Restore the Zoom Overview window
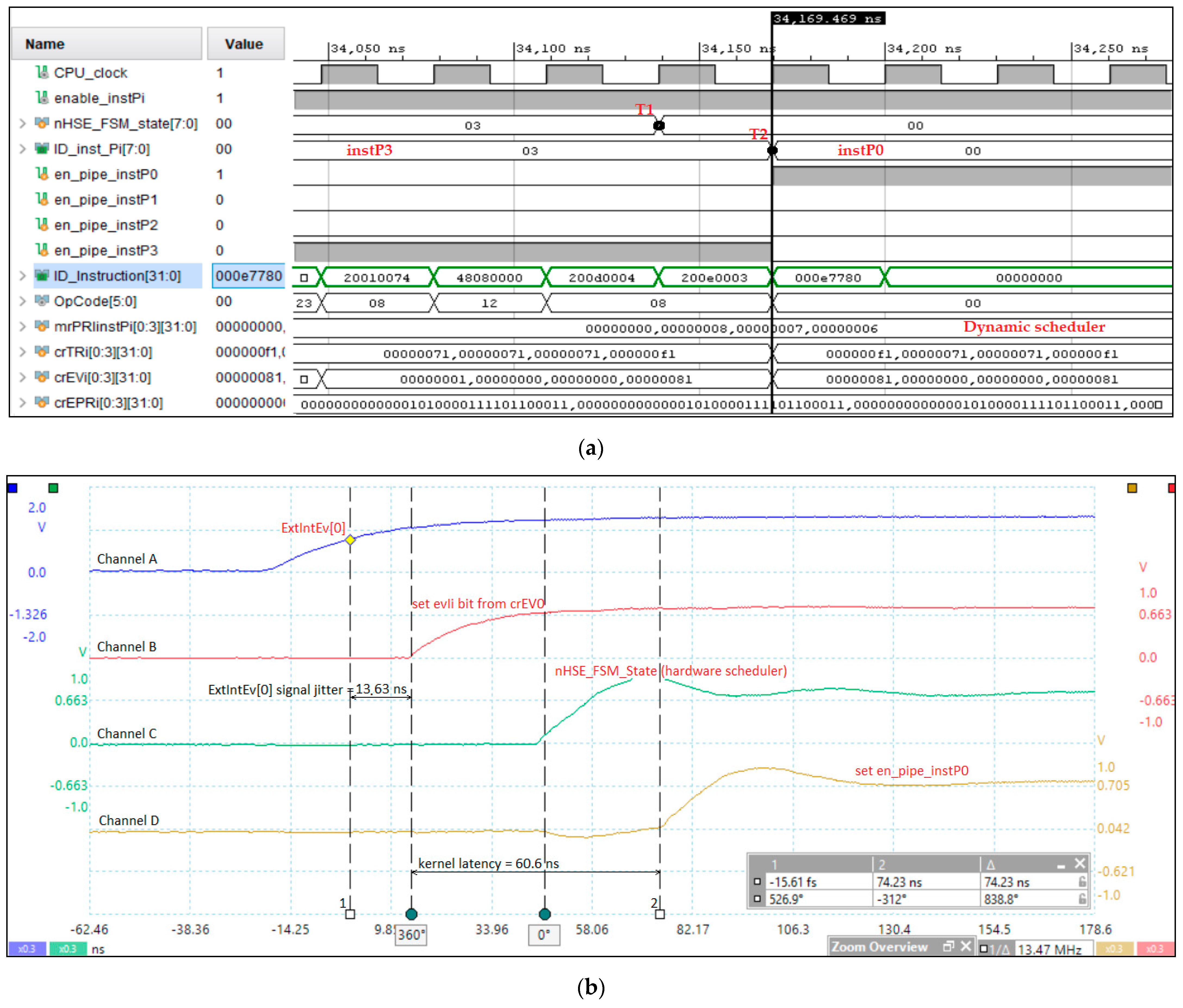The image size is (1183, 1008). point(948,946)
